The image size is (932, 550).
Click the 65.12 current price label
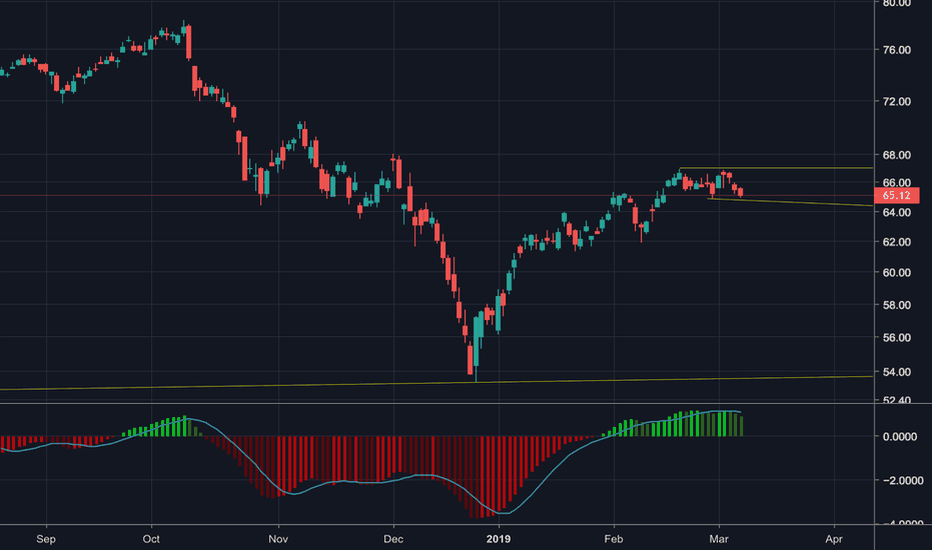pyautogui.click(x=896, y=196)
